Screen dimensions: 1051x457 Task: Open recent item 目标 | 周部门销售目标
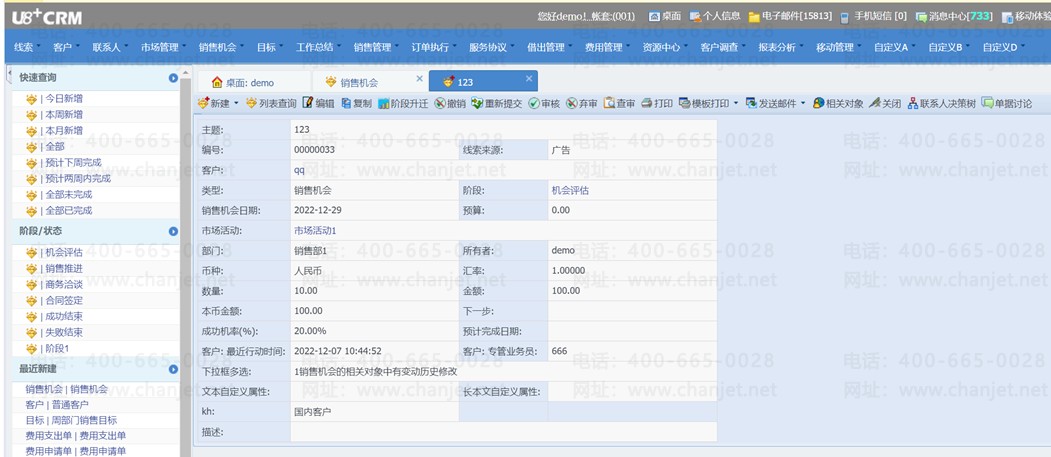pos(71,421)
